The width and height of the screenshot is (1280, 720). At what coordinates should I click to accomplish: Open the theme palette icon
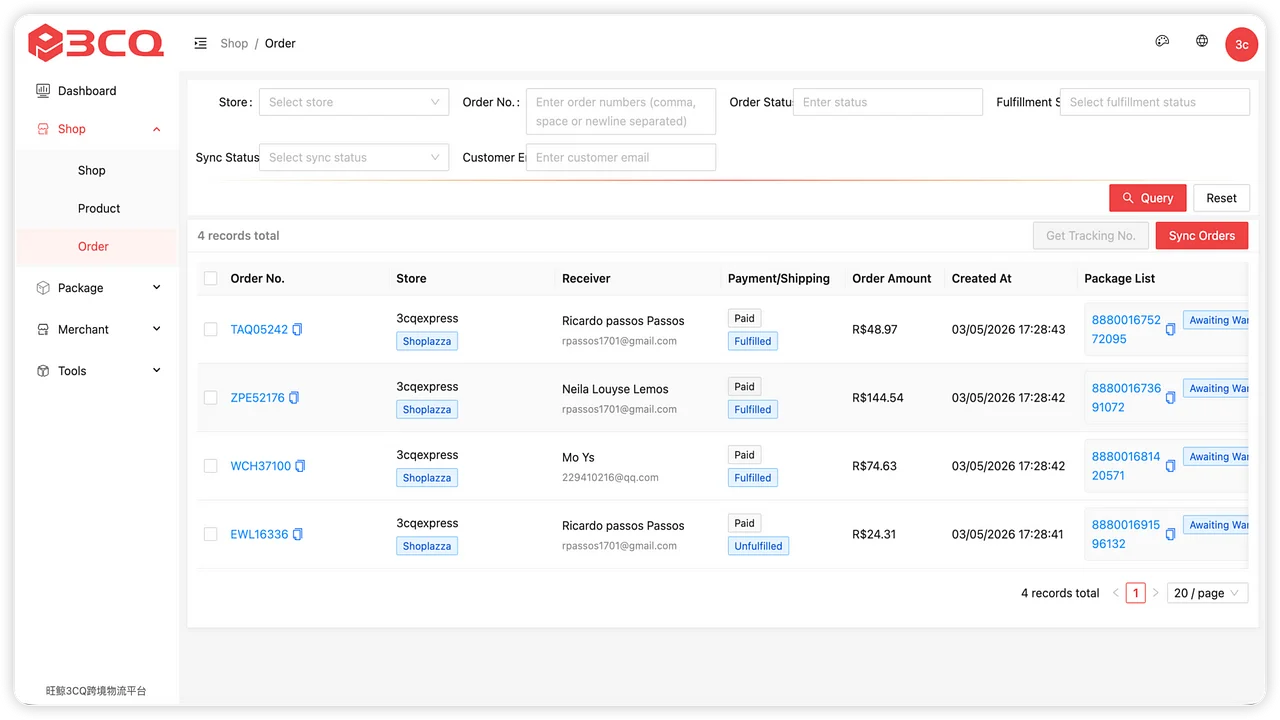[x=1162, y=42]
